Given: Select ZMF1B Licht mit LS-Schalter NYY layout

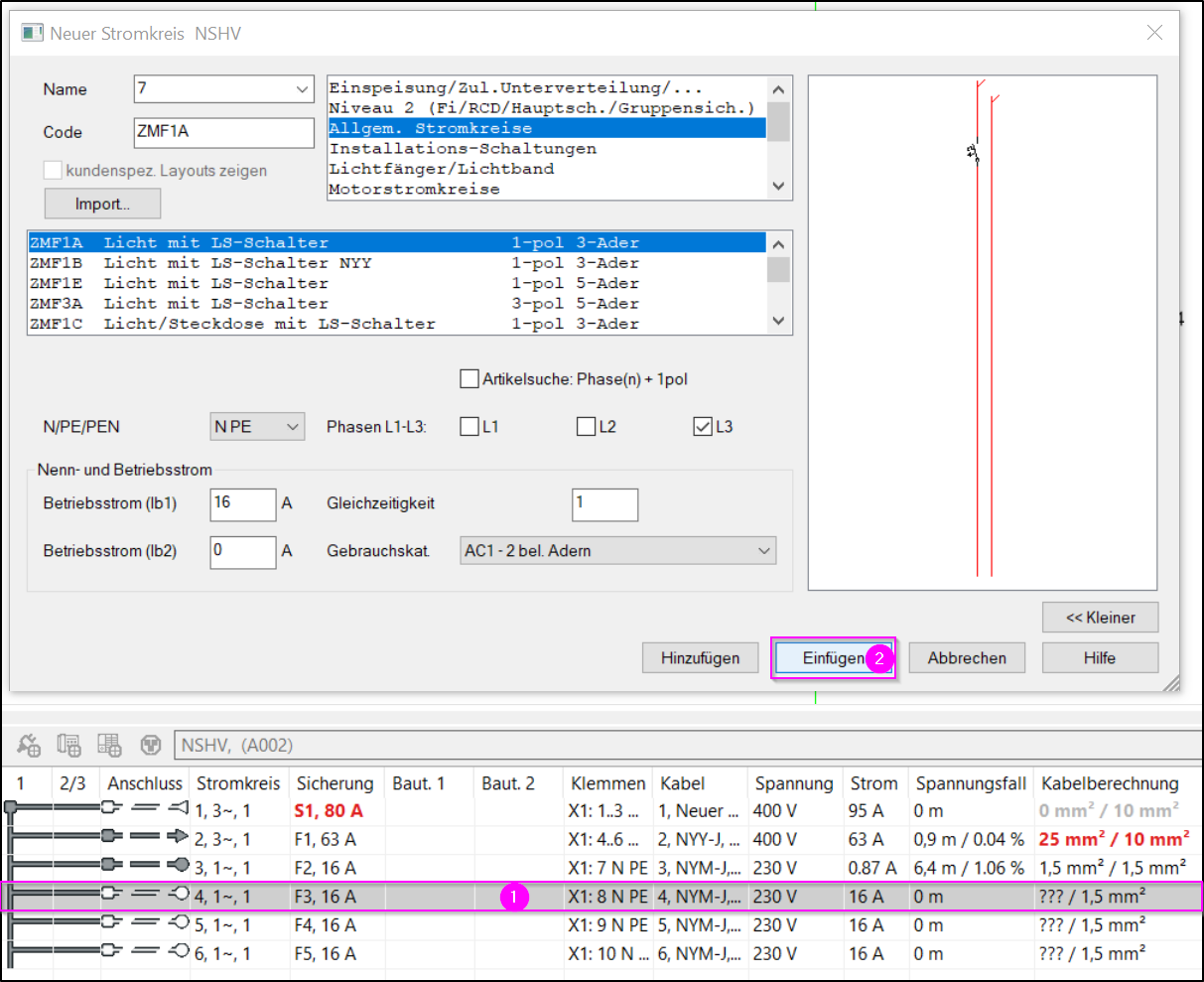Looking at the screenshot, I should point(397,263).
